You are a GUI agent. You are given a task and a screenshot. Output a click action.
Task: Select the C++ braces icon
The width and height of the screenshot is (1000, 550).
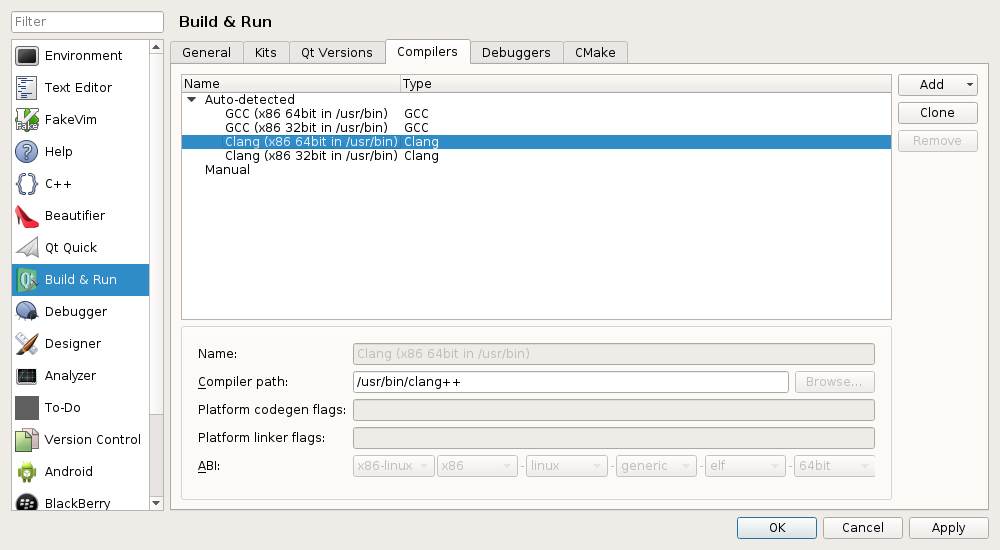tap(27, 184)
